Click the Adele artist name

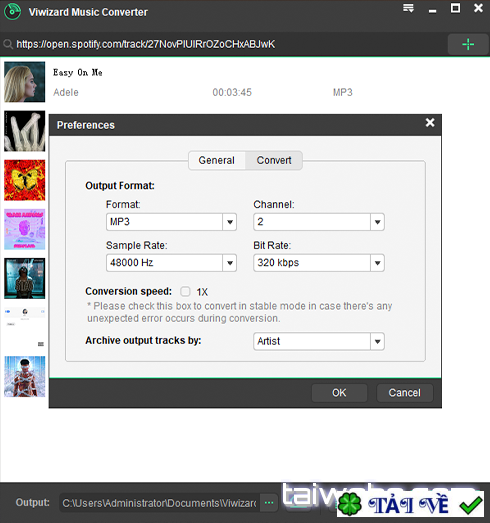click(x=66, y=92)
